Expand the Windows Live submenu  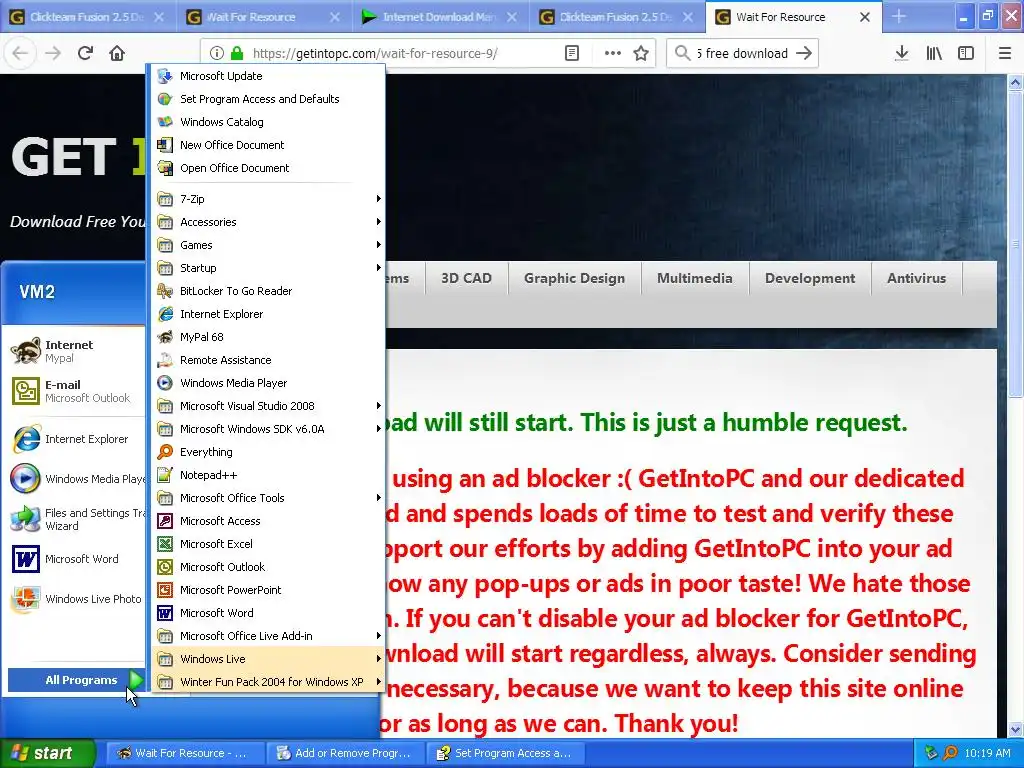tap(268, 658)
